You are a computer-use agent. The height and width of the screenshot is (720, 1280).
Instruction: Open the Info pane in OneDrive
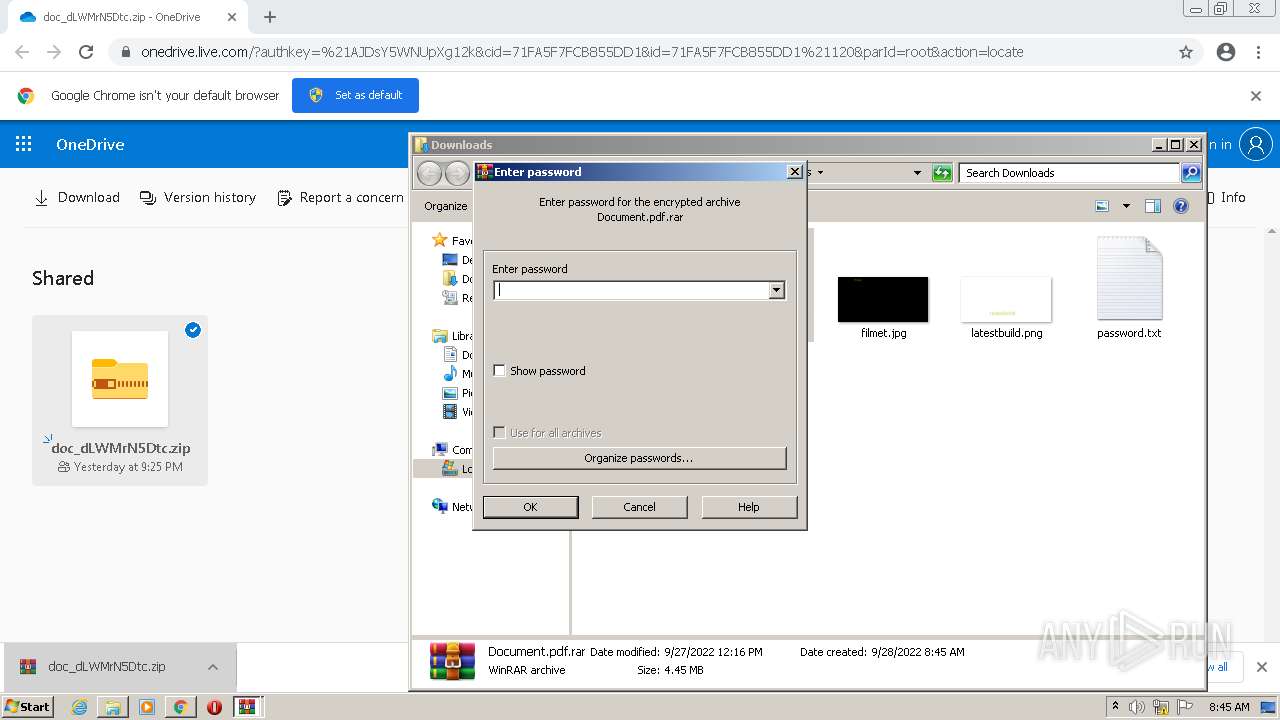point(1226,198)
